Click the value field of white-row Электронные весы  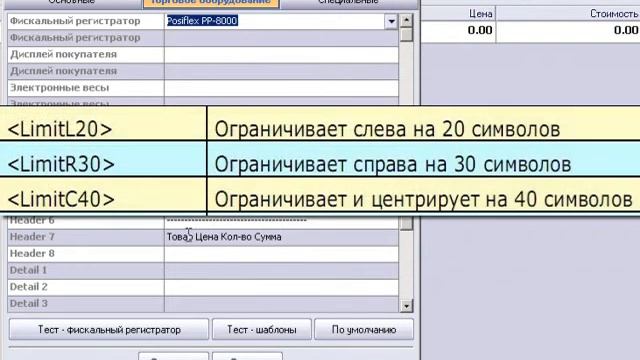click(281, 88)
